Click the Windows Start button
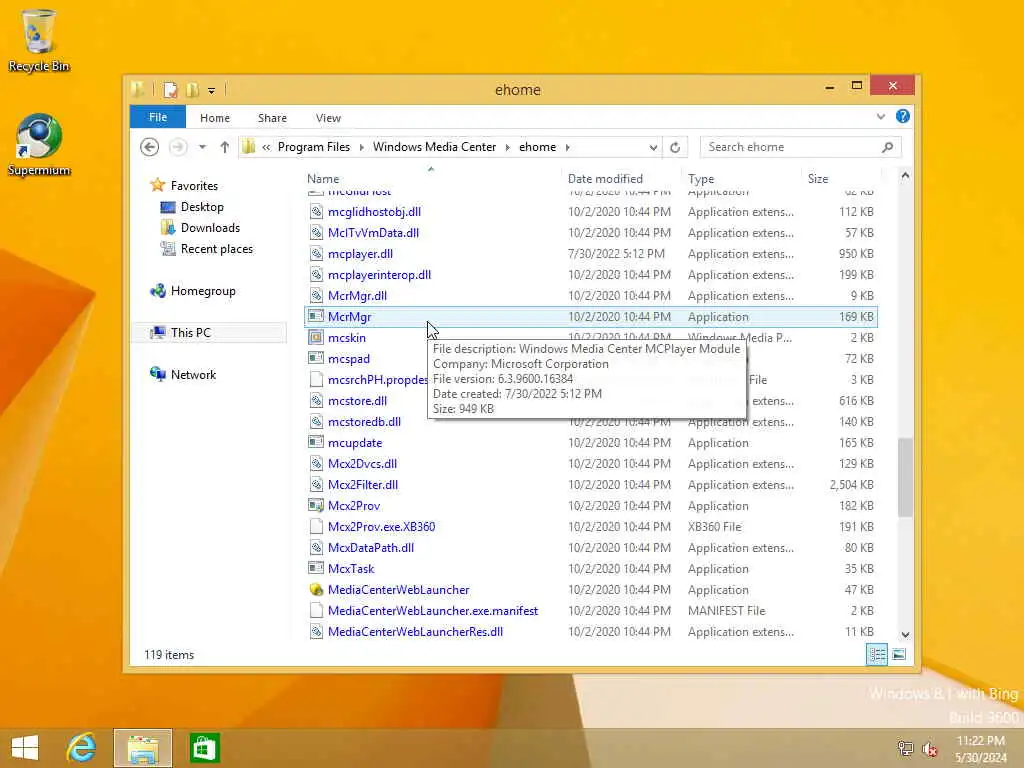 [x=25, y=748]
